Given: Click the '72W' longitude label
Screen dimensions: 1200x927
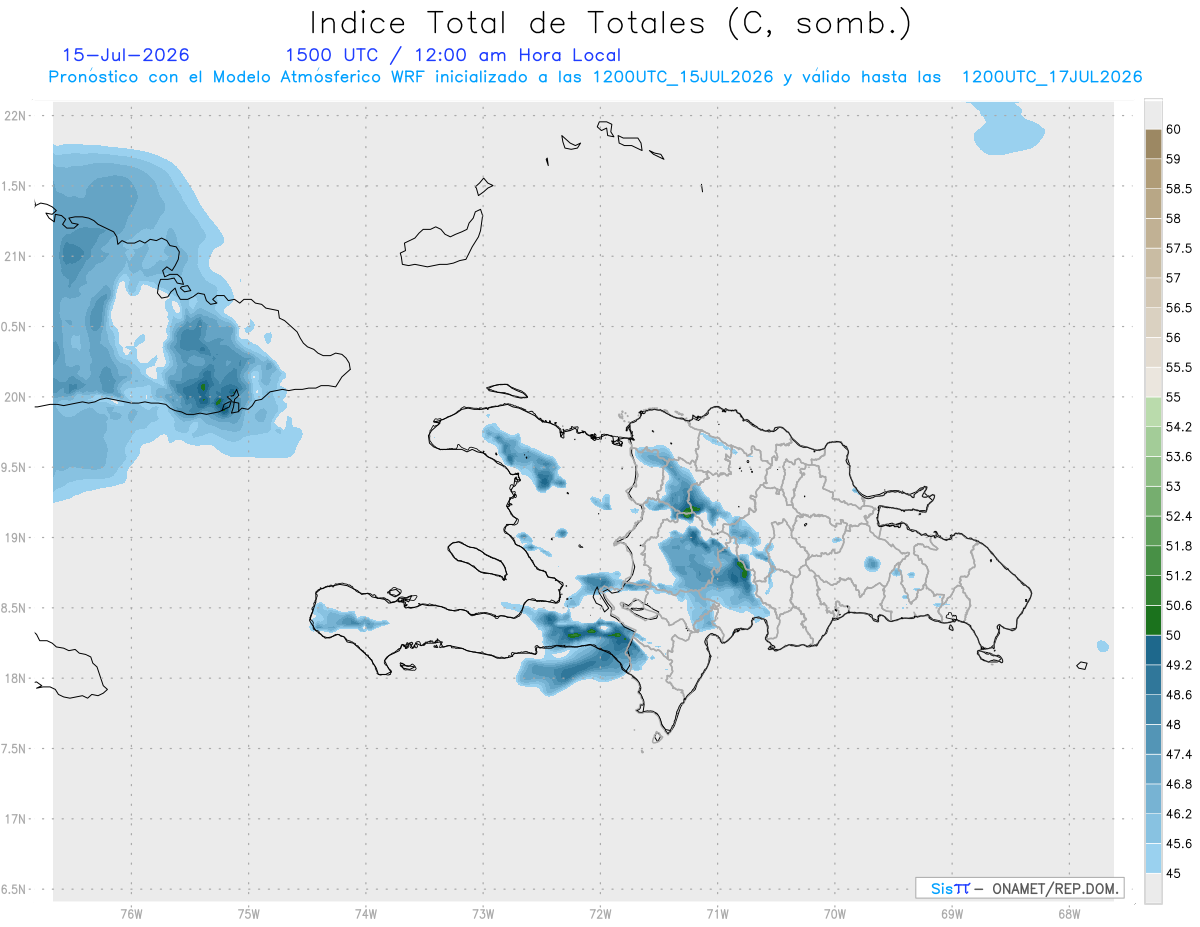Looking at the screenshot, I should tap(600, 914).
